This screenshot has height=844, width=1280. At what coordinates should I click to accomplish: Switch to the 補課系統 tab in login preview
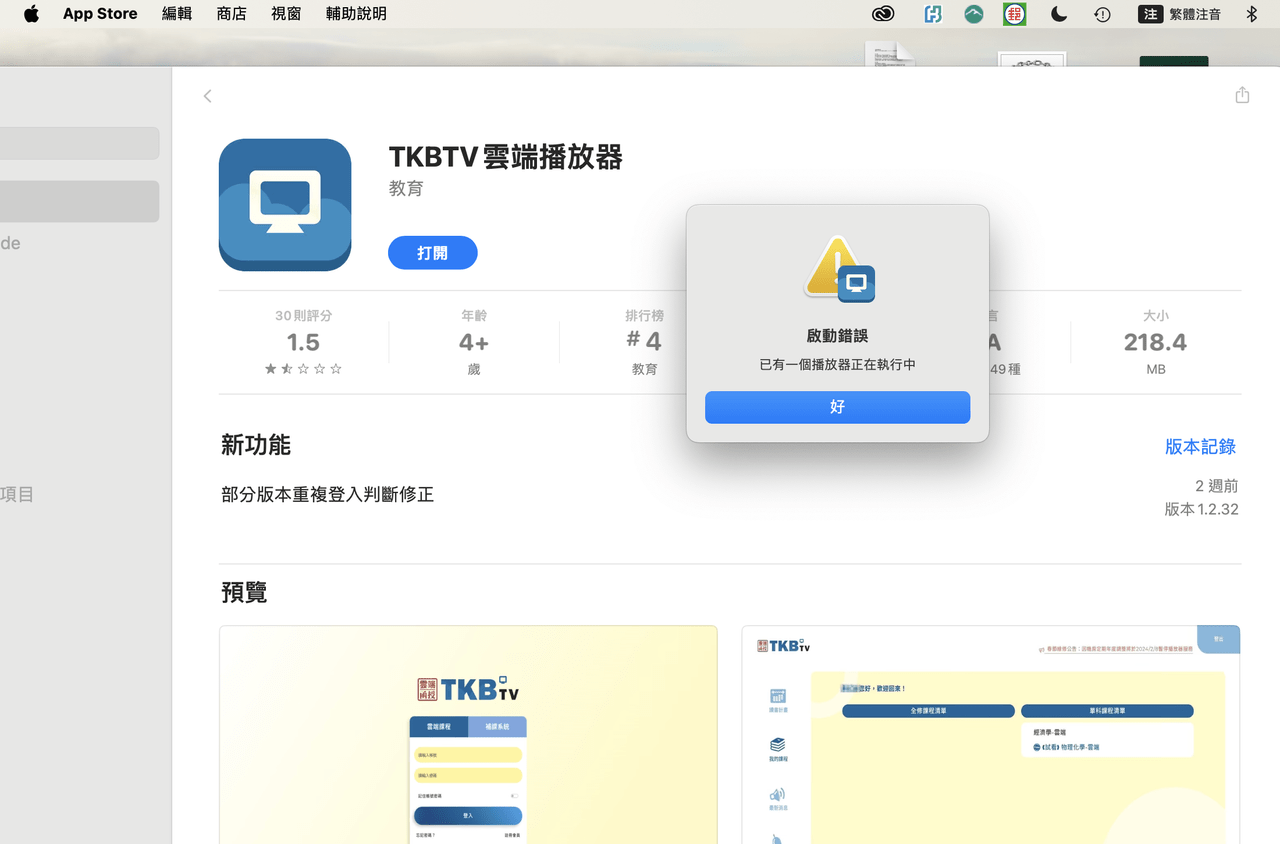[496, 726]
